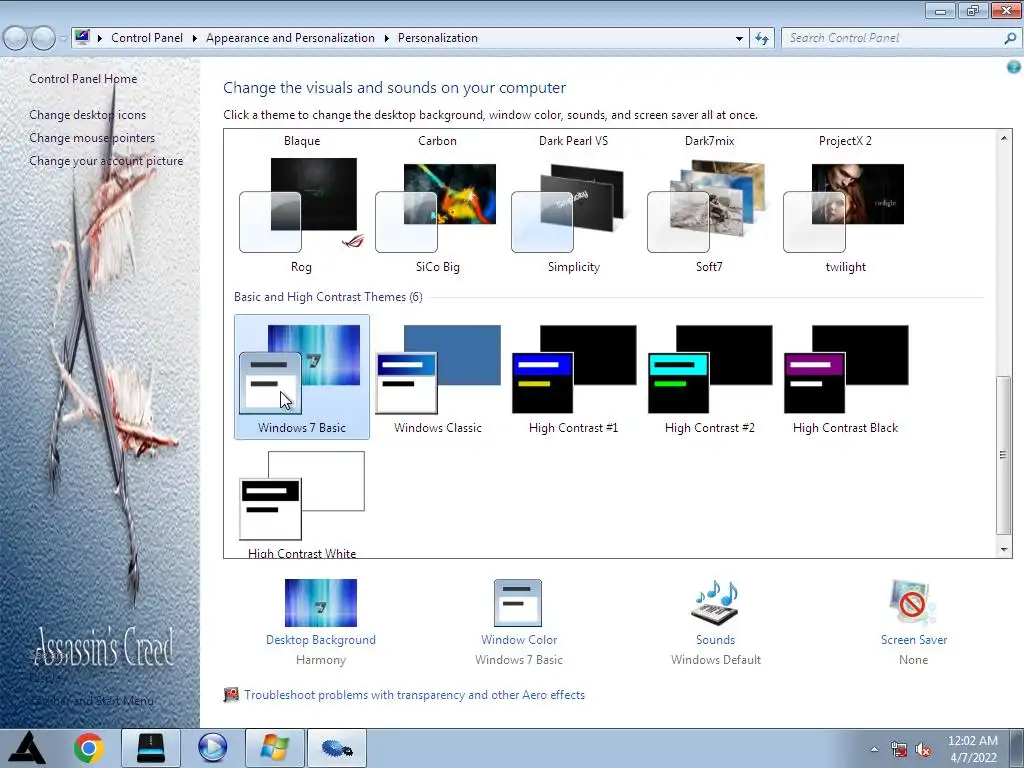The height and width of the screenshot is (768, 1024).
Task: Open Desktop Background Harmony icon
Action: pos(321,603)
